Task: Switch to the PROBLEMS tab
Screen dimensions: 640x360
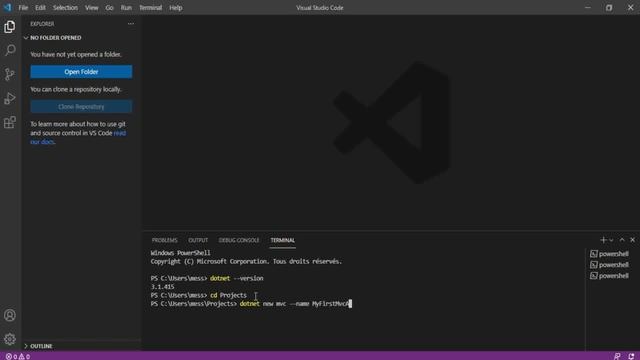Action: 164,240
